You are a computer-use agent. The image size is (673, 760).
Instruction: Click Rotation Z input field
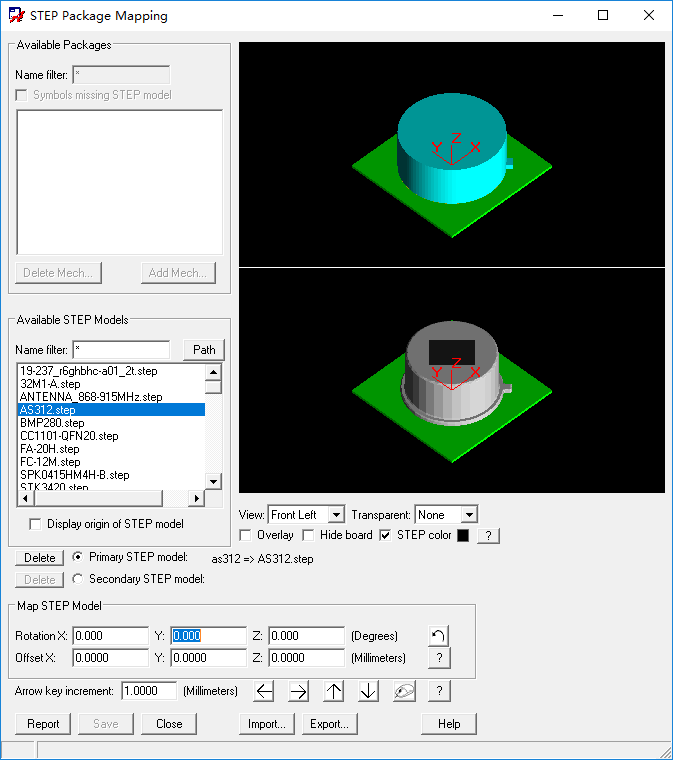coord(306,636)
